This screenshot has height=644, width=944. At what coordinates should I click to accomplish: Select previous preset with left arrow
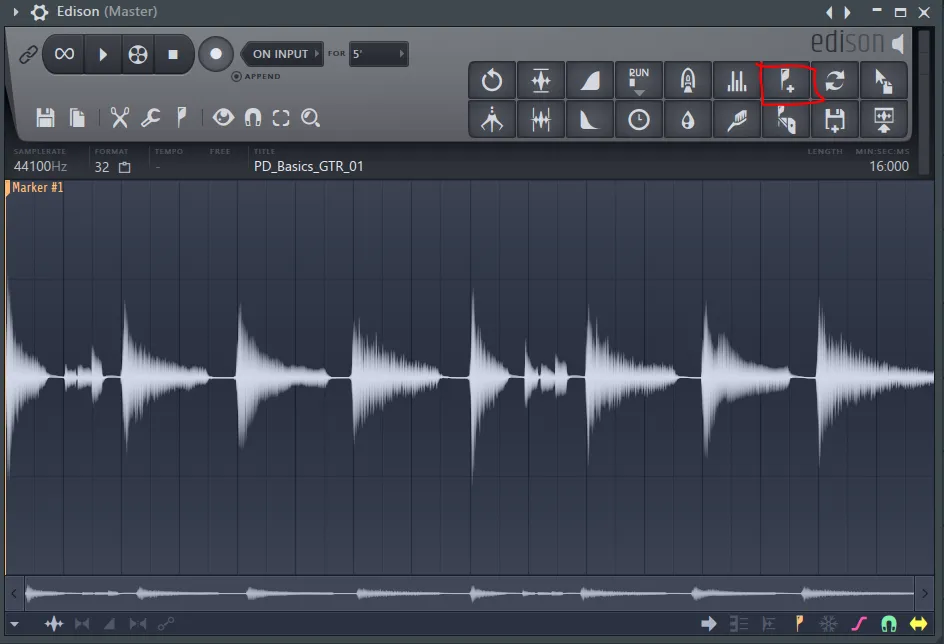click(830, 12)
